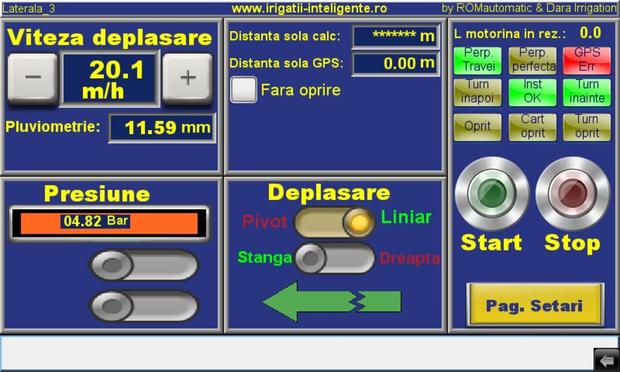Viewport: 620px width, 372px height.
Task: Toggle the Stanga/Dreapta direction switch
Action: [335, 259]
